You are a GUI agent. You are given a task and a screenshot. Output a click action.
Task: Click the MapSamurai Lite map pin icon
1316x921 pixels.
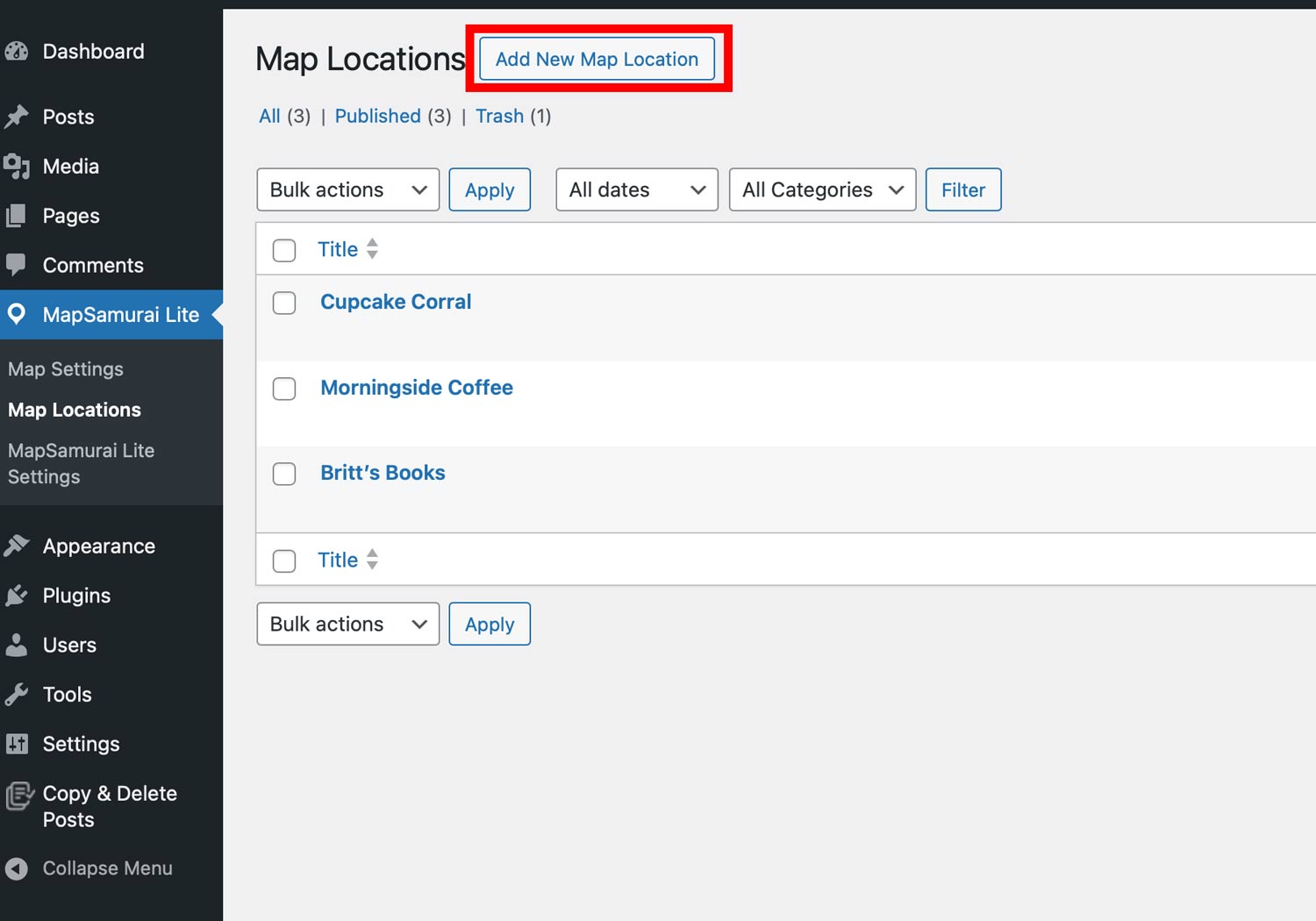tap(16, 314)
